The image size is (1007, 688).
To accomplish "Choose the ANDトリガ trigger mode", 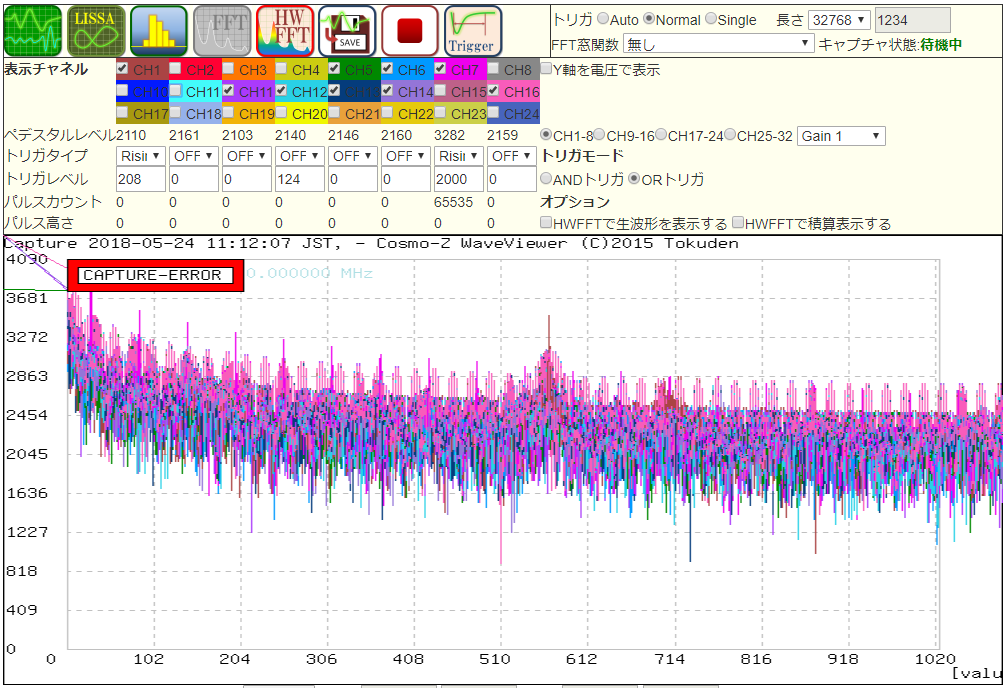I will click(x=546, y=179).
